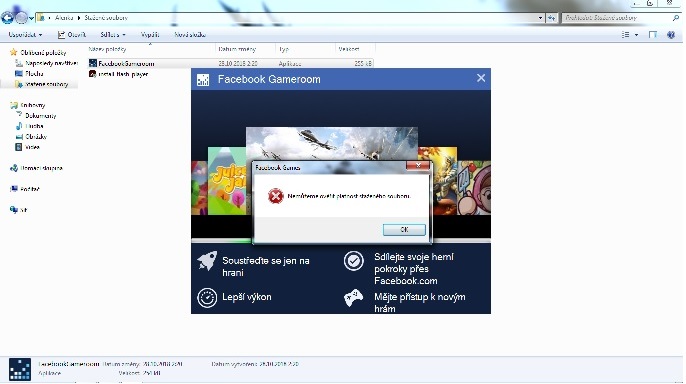
Task: Sort by the Datum změny column header
Action: pos(245,49)
